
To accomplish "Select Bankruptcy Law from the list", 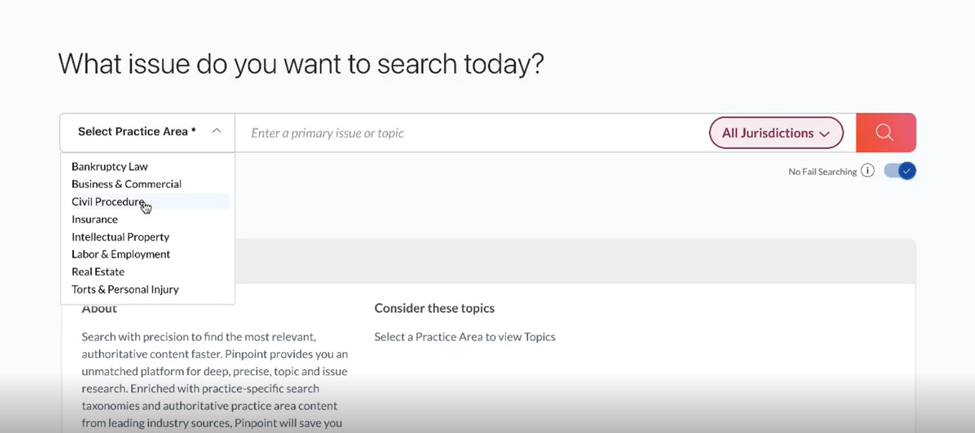I will pos(109,167).
